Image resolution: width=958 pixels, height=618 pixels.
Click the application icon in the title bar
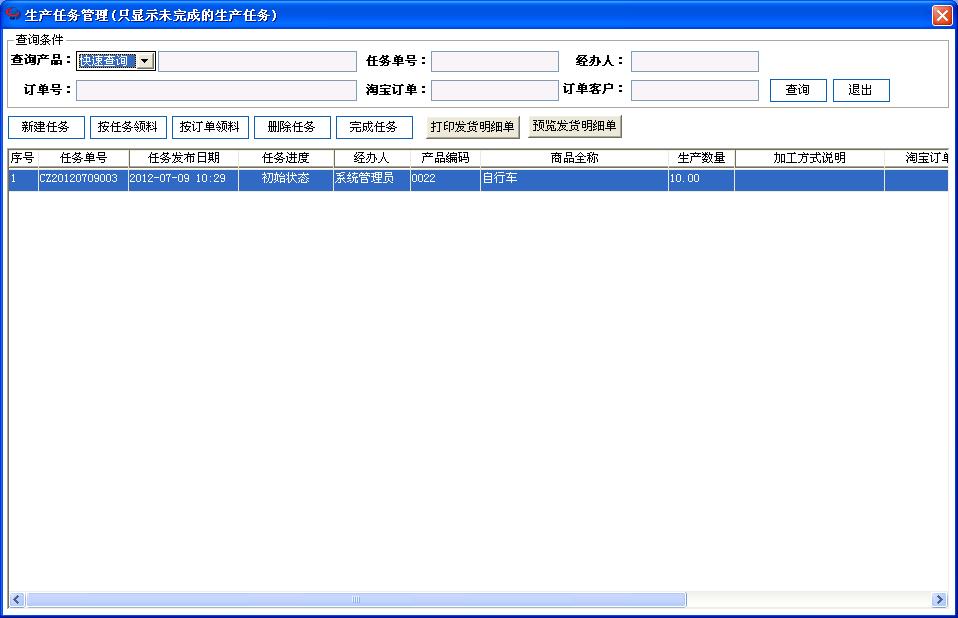point(12,14)
